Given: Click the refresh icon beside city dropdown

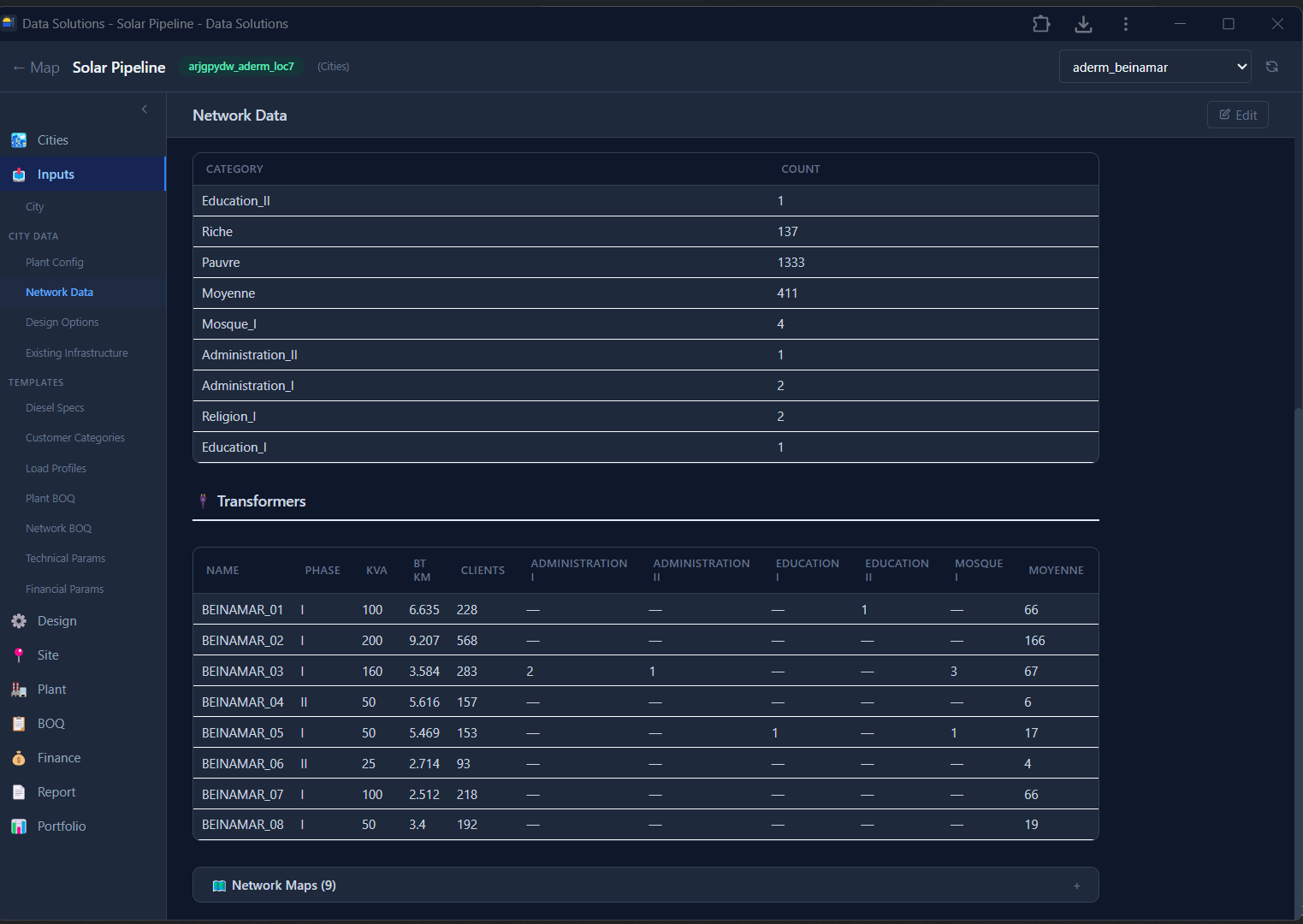Looking at the screenshot, I should [x=1272, y=67].
